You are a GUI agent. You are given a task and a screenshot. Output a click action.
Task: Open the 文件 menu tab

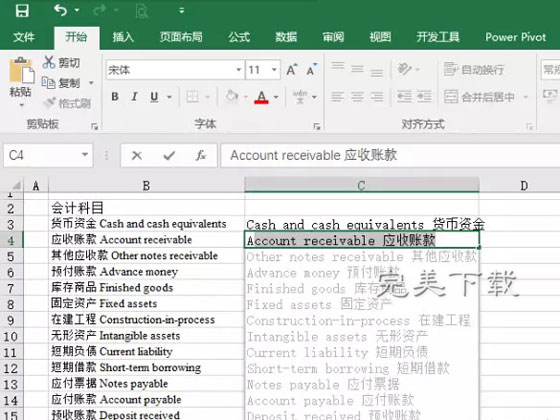coord(24,37)
